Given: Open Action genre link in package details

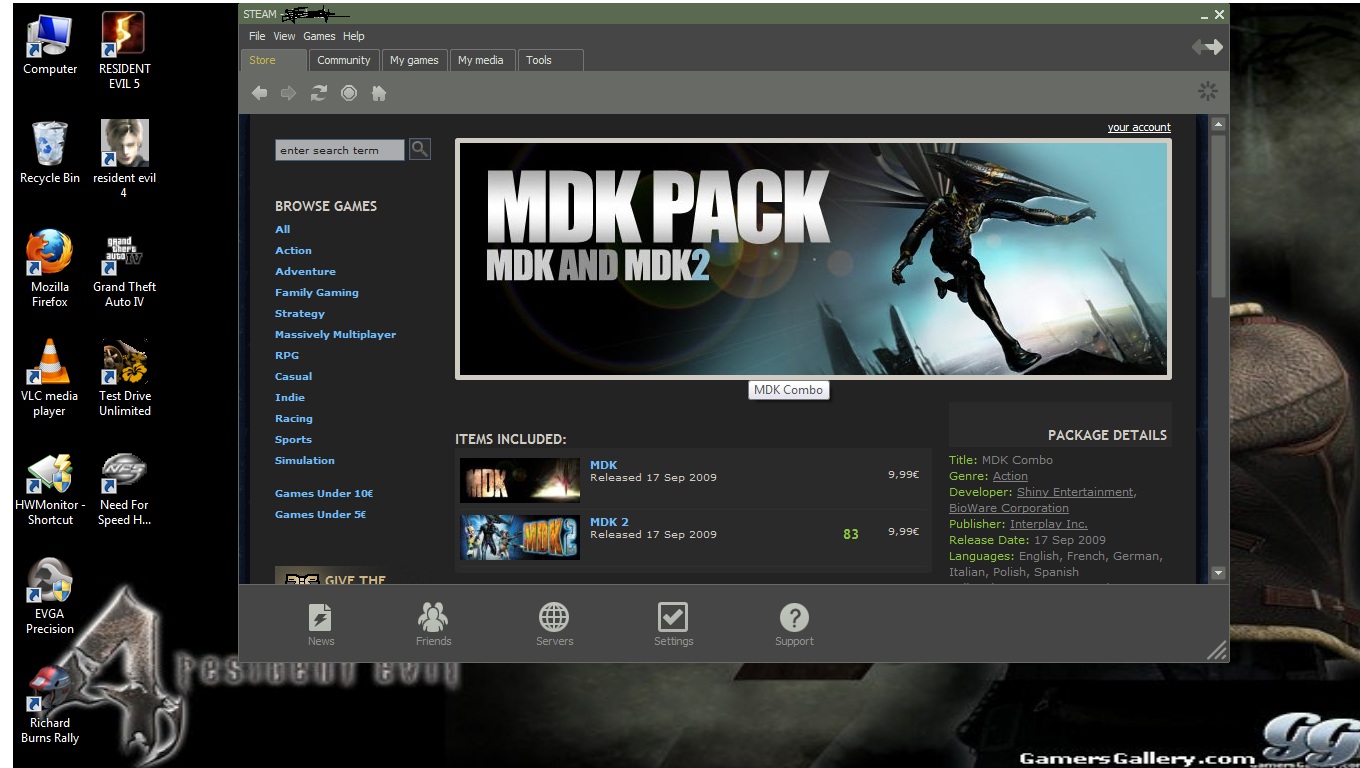Looking at the screenshot, I should pos(1010,476).
